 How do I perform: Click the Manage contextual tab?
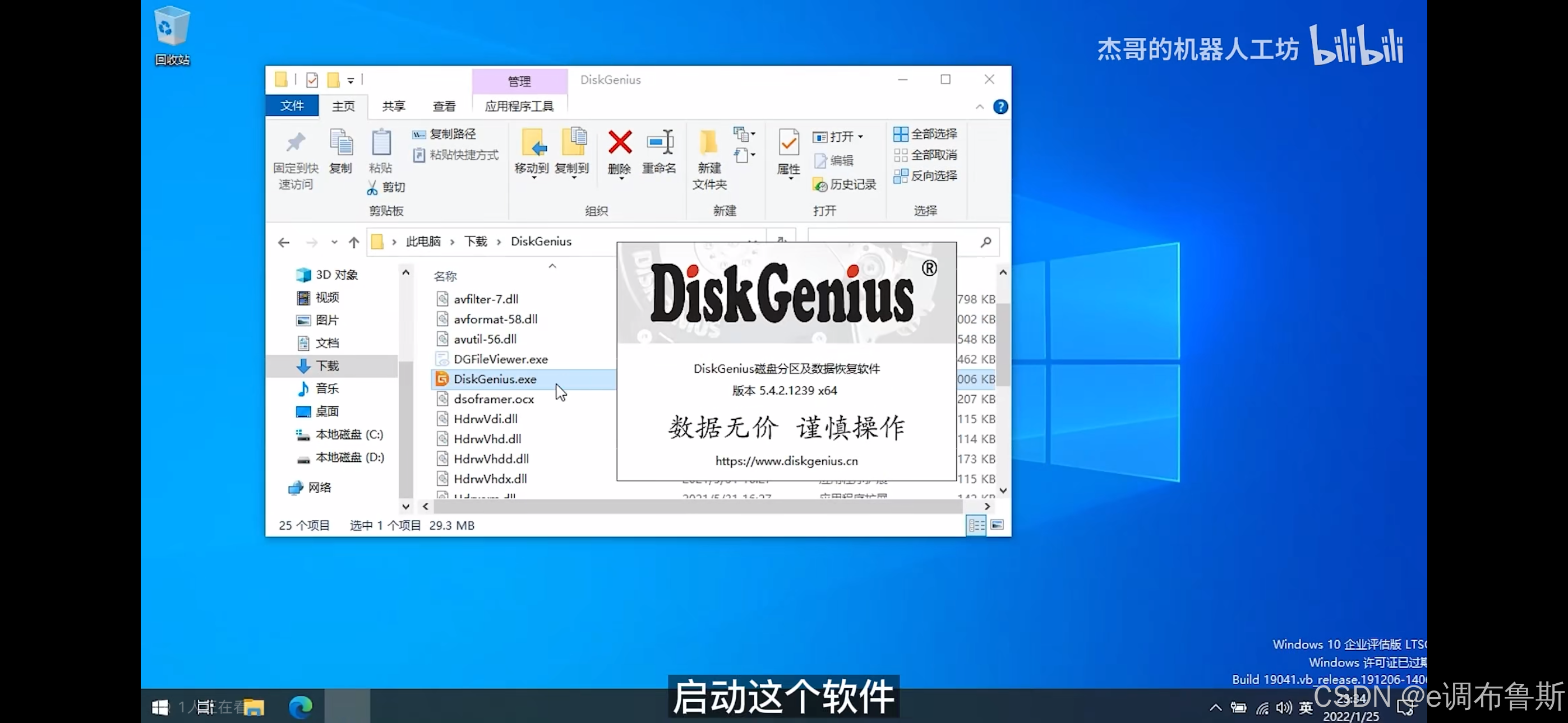[x=519, y=81]
